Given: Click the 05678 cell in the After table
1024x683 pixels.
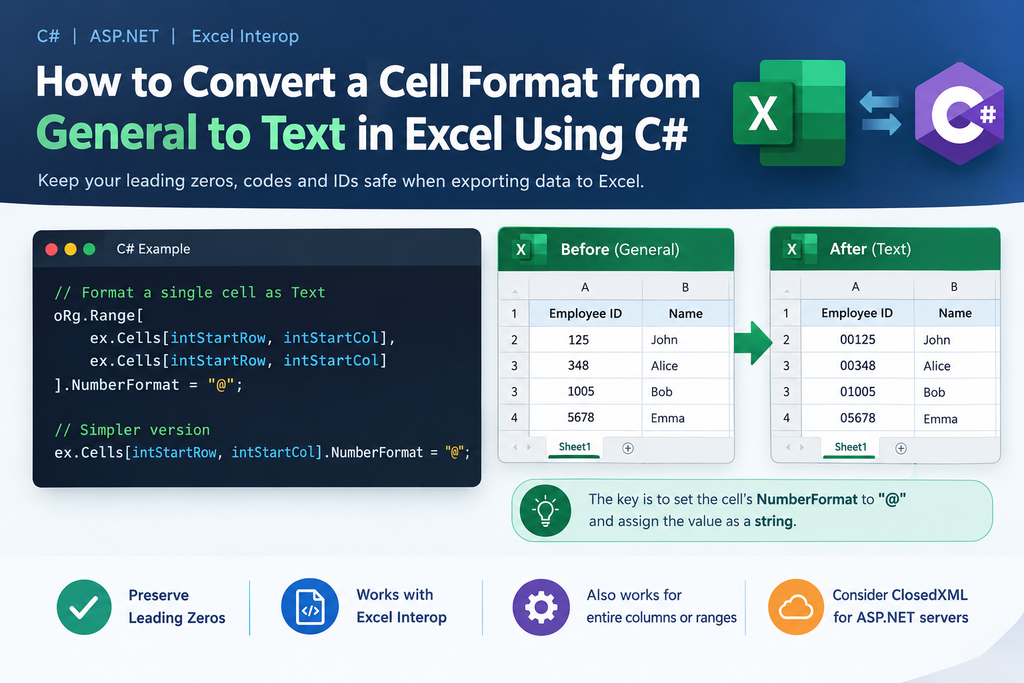Looking at the screenshot, I should tap(857, 418).
